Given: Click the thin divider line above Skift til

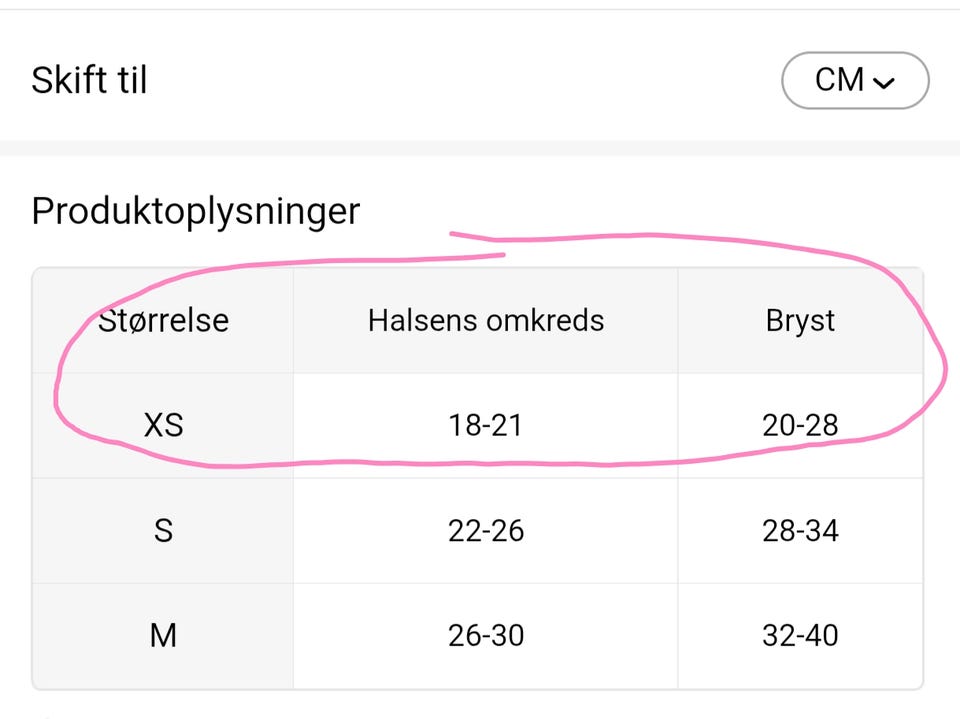Looking at the screenshot, I should point(480,9).
